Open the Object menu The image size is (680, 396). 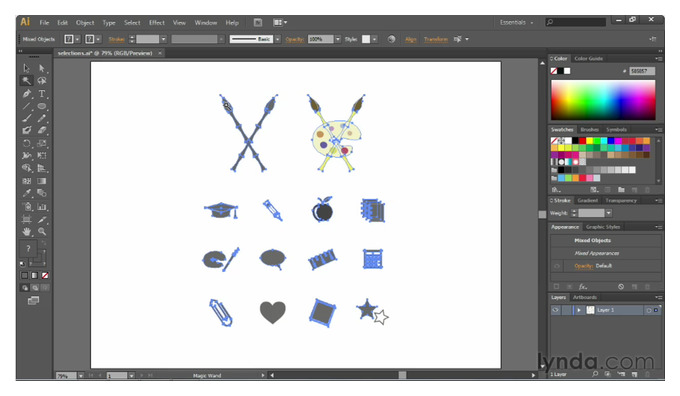(85, 23)
